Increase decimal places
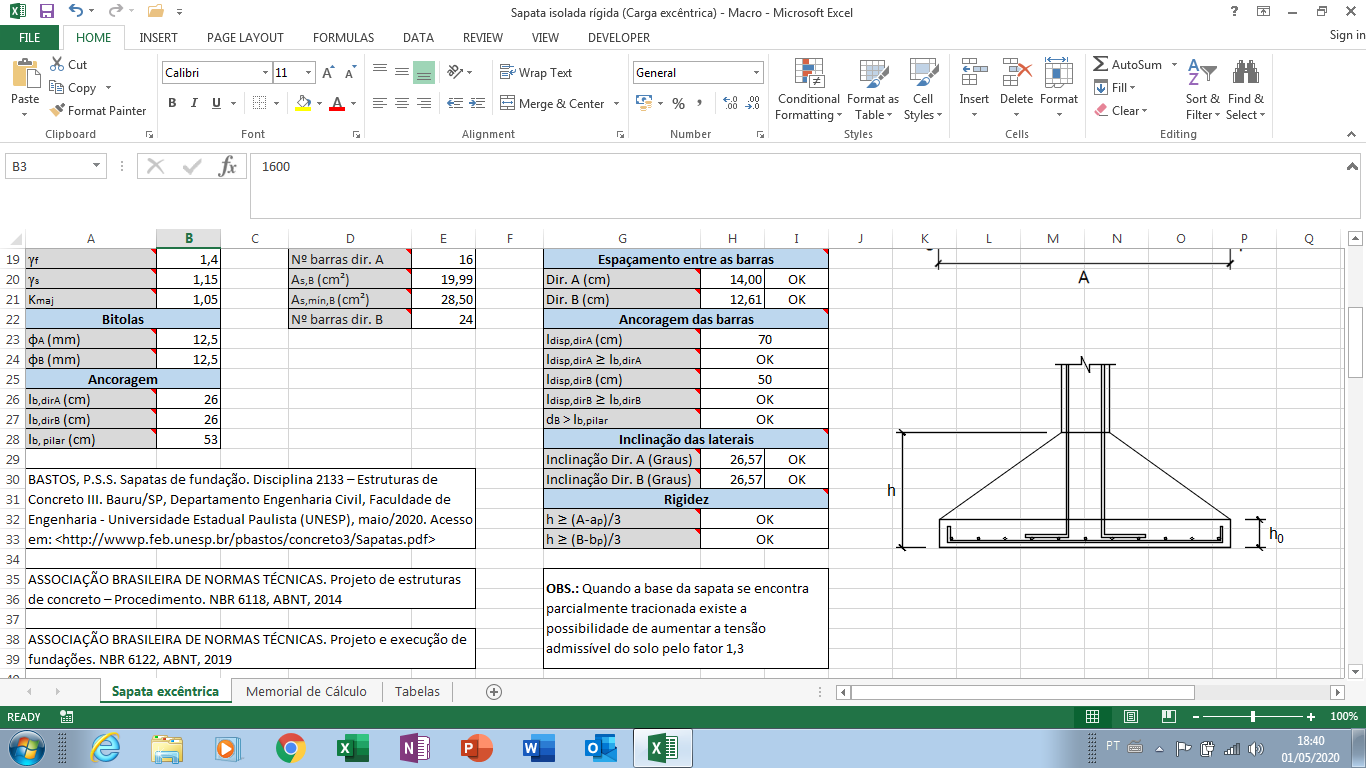This screenshot has width=1366, height=768. pyautogui.click(x=730, y=103)
